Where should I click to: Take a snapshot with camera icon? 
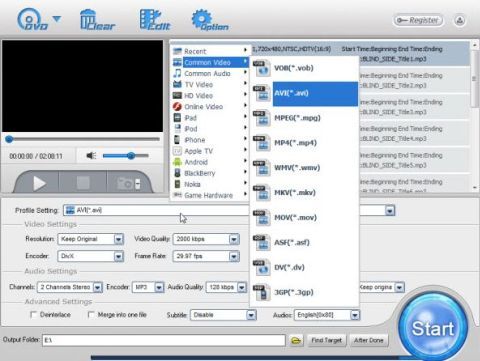[128, 183]
